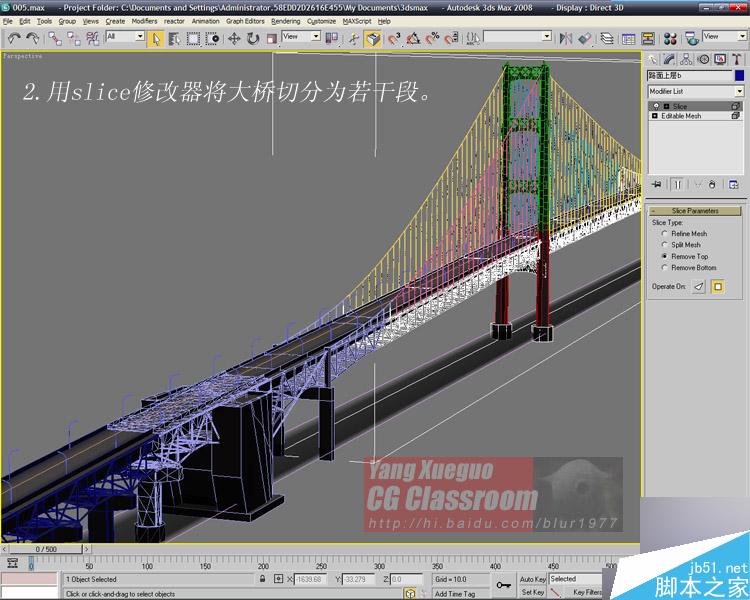Screen dimensions: 750x600
Task: Undo the last action with Undo arrow
Action: coord(14,38)
